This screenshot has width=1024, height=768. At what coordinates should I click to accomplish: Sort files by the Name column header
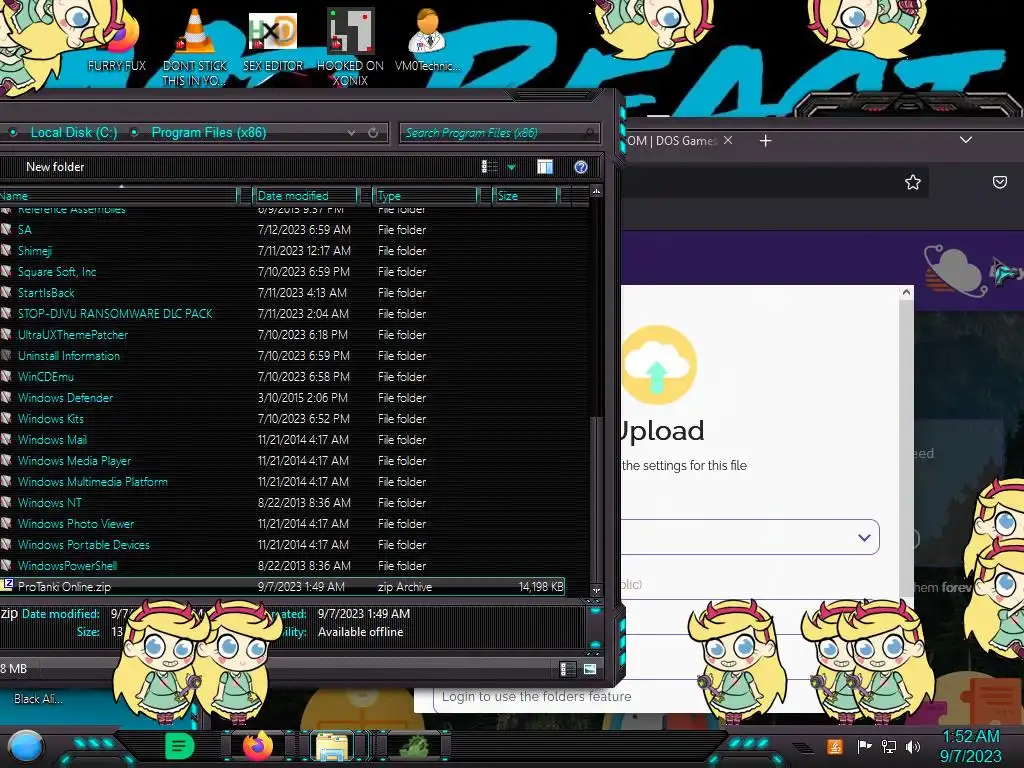(x=118, y=196)
